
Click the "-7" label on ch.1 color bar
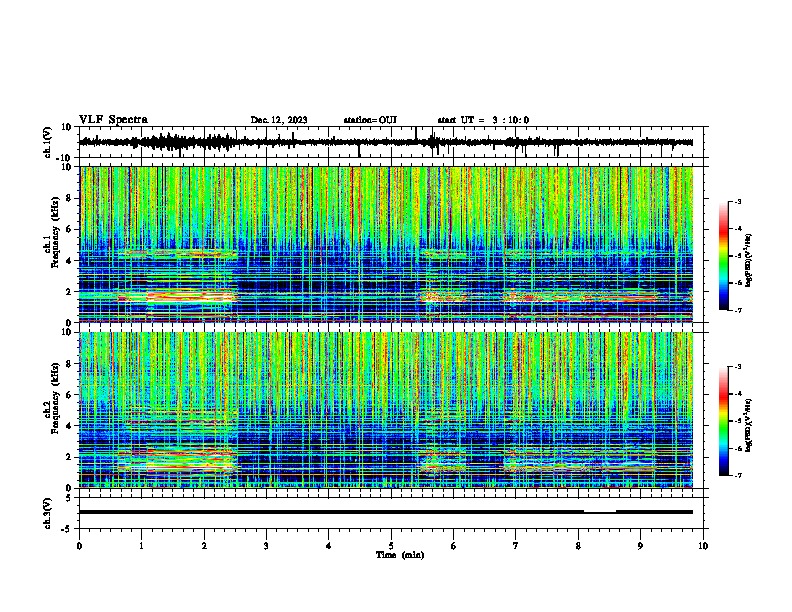click(738, 310)
